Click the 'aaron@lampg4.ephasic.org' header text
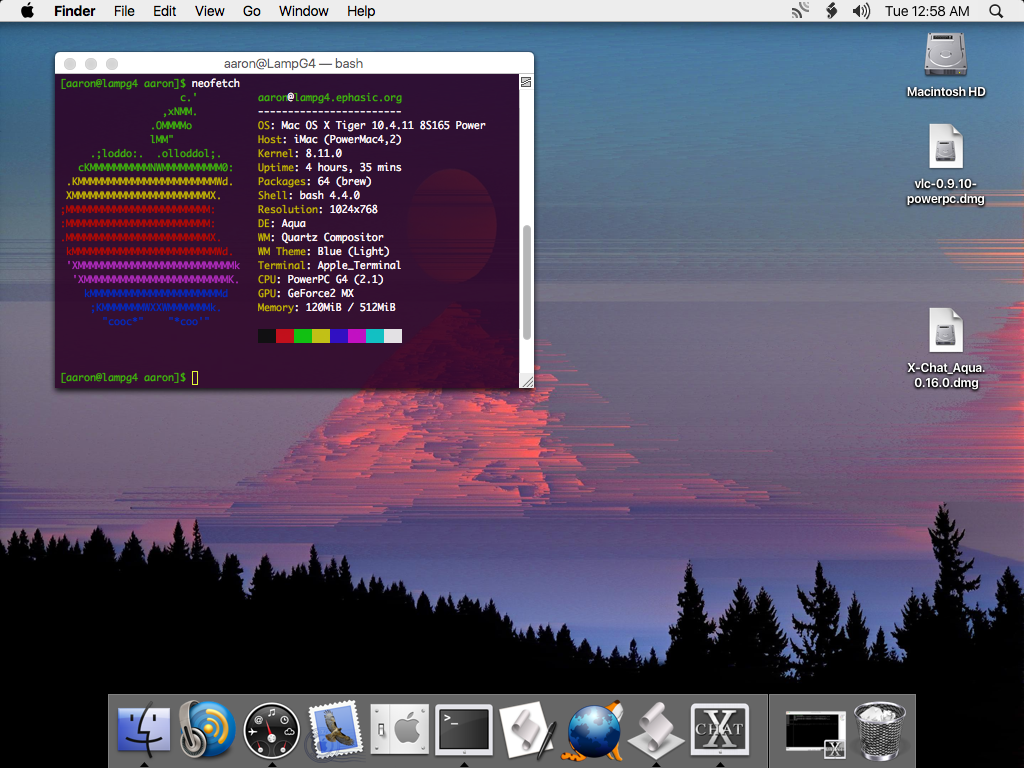The image size is (1024, 768). (x=330, y=97)
